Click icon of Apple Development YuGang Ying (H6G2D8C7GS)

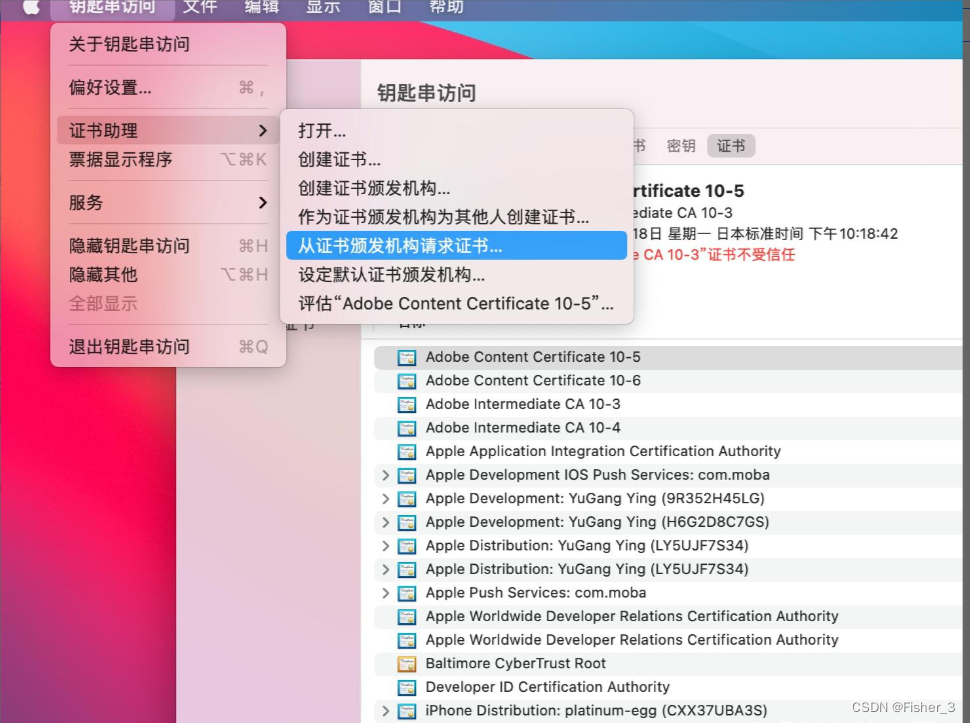406,522
